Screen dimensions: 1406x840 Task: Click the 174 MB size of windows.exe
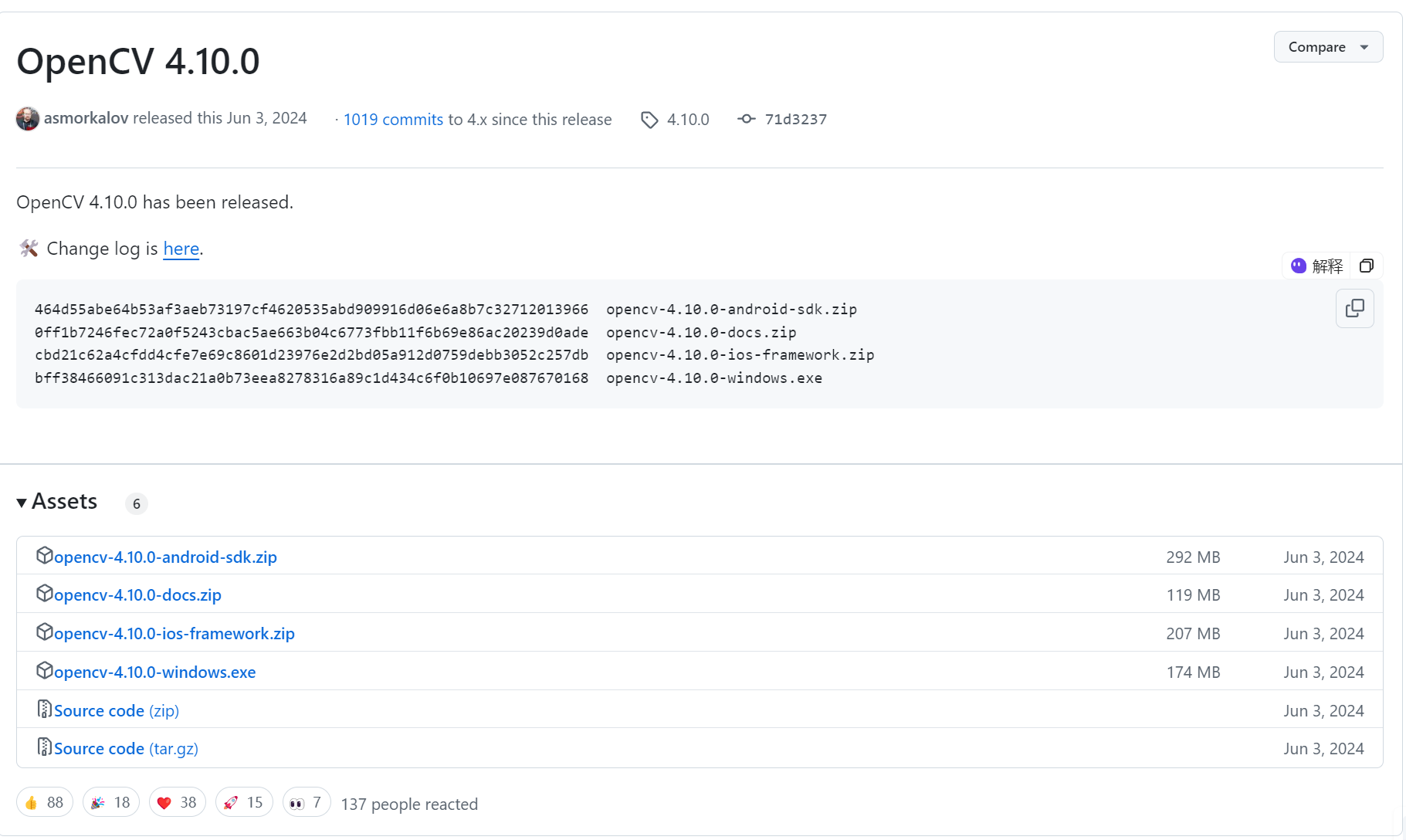tap(1193, 672)
